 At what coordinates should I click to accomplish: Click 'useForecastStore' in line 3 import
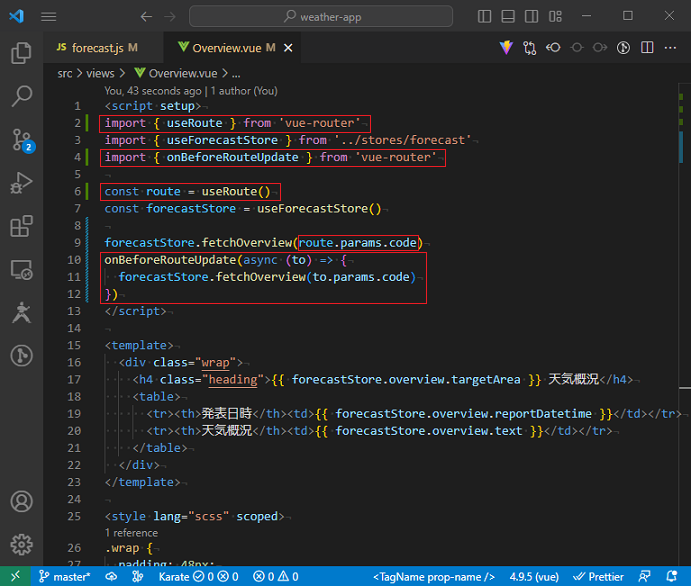(x=222, y=140)
